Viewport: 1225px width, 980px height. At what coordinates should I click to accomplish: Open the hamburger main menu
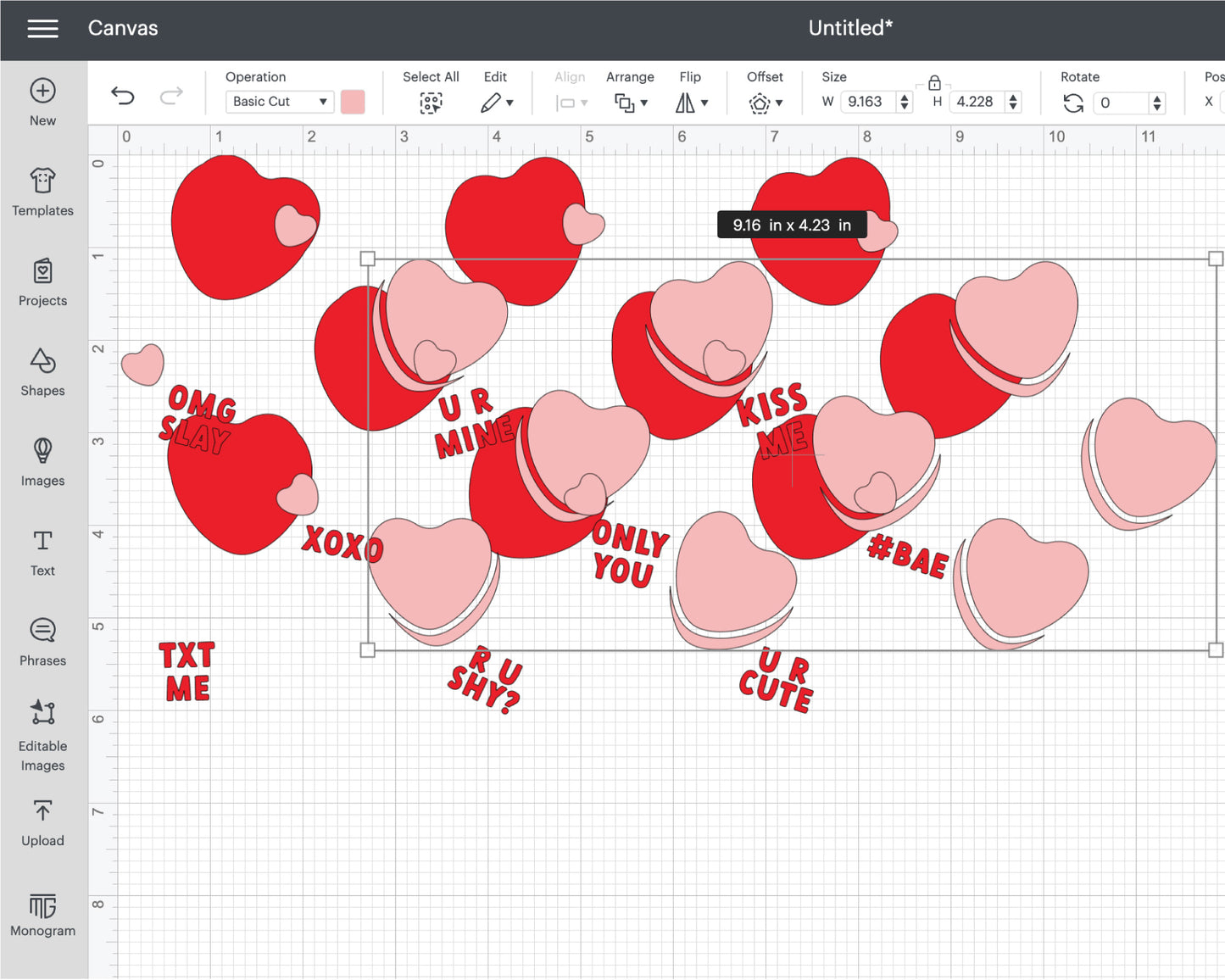point(42,29)
